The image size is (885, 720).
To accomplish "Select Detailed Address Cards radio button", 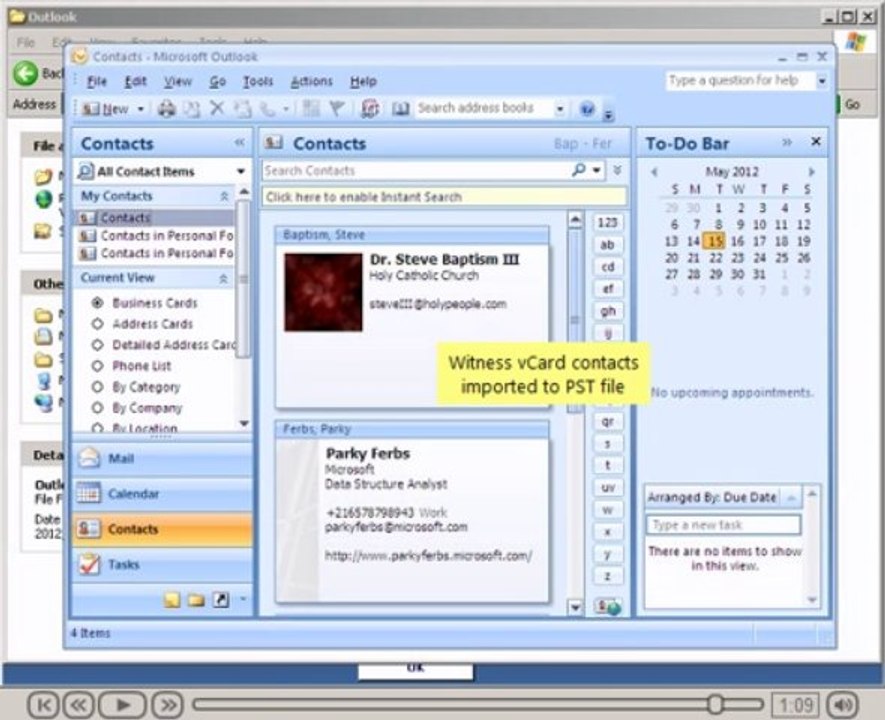I will 97,344.
